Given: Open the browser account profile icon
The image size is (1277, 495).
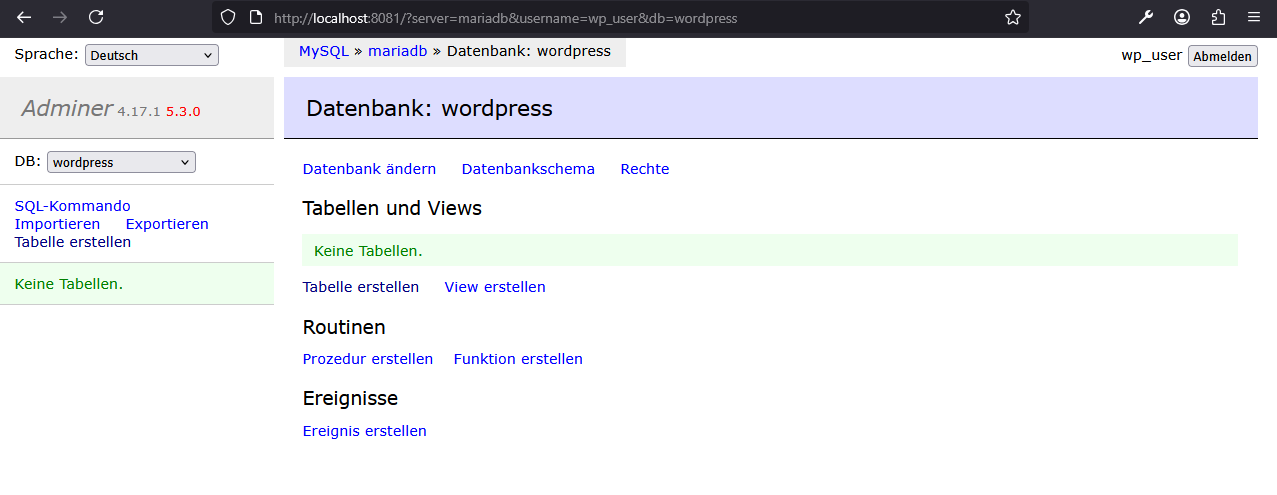Looking at the screenshot, I should [x=1182, y=17].
